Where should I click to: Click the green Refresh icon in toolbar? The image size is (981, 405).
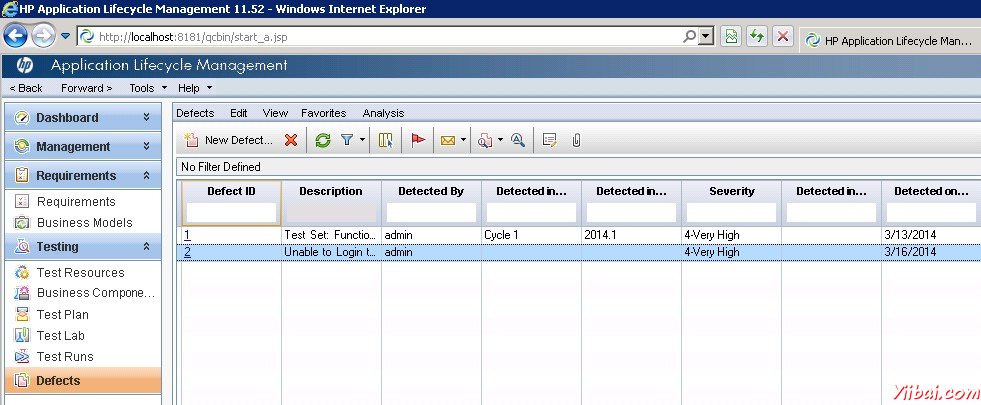(x=323, y=140)
